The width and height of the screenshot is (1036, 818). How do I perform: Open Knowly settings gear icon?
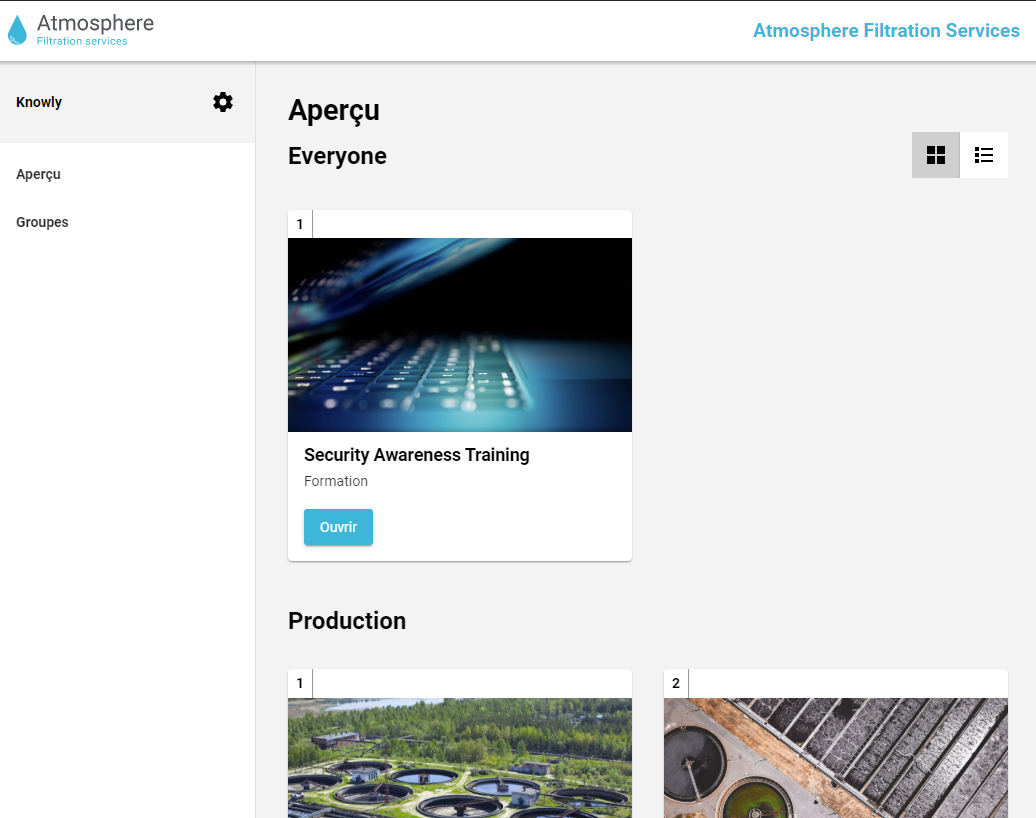click(x=223, y=102)
